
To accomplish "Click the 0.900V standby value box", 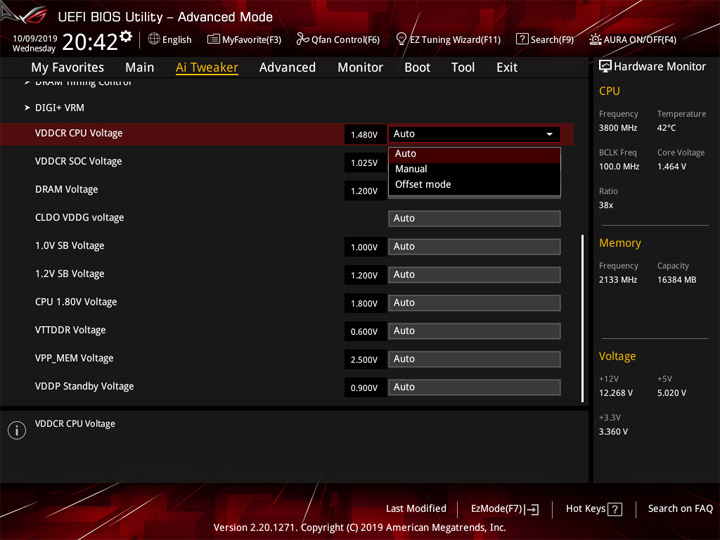I will [365, 388].
